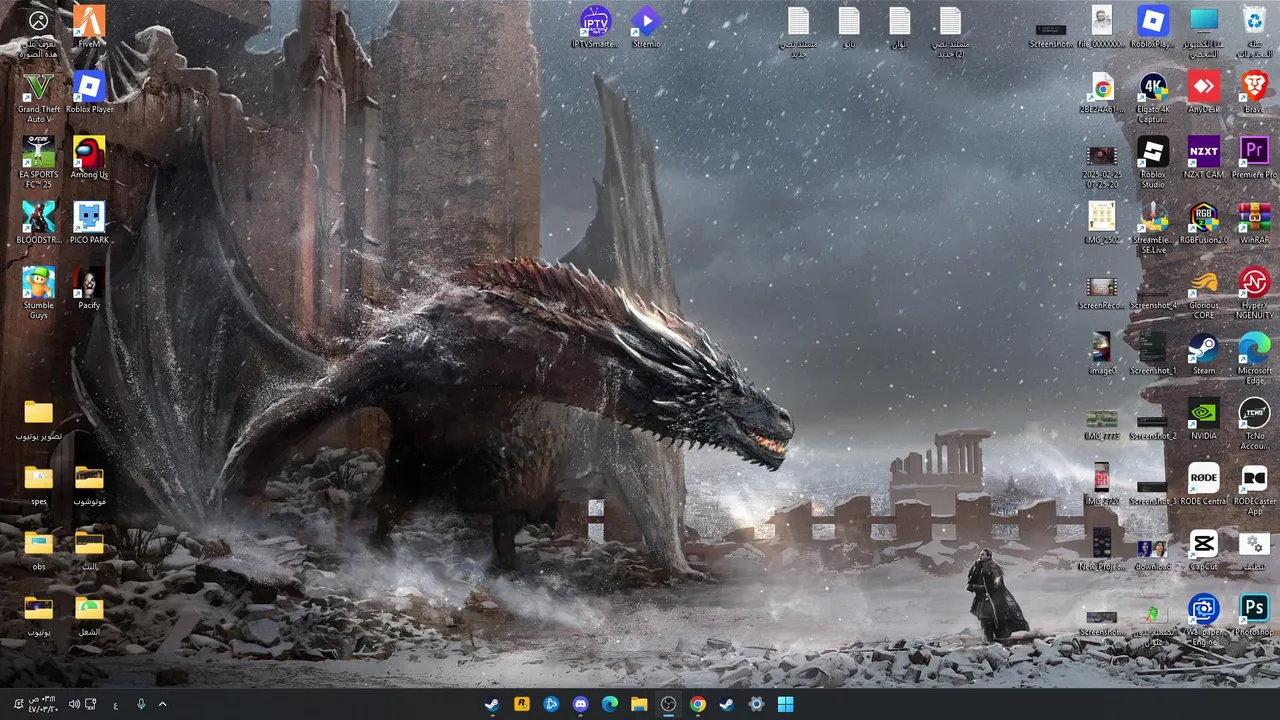Image resolution: width=1280 pixels, height=720 pixels.
Task: Open the RODE Central shortcut
Action: coord(1204,484)
